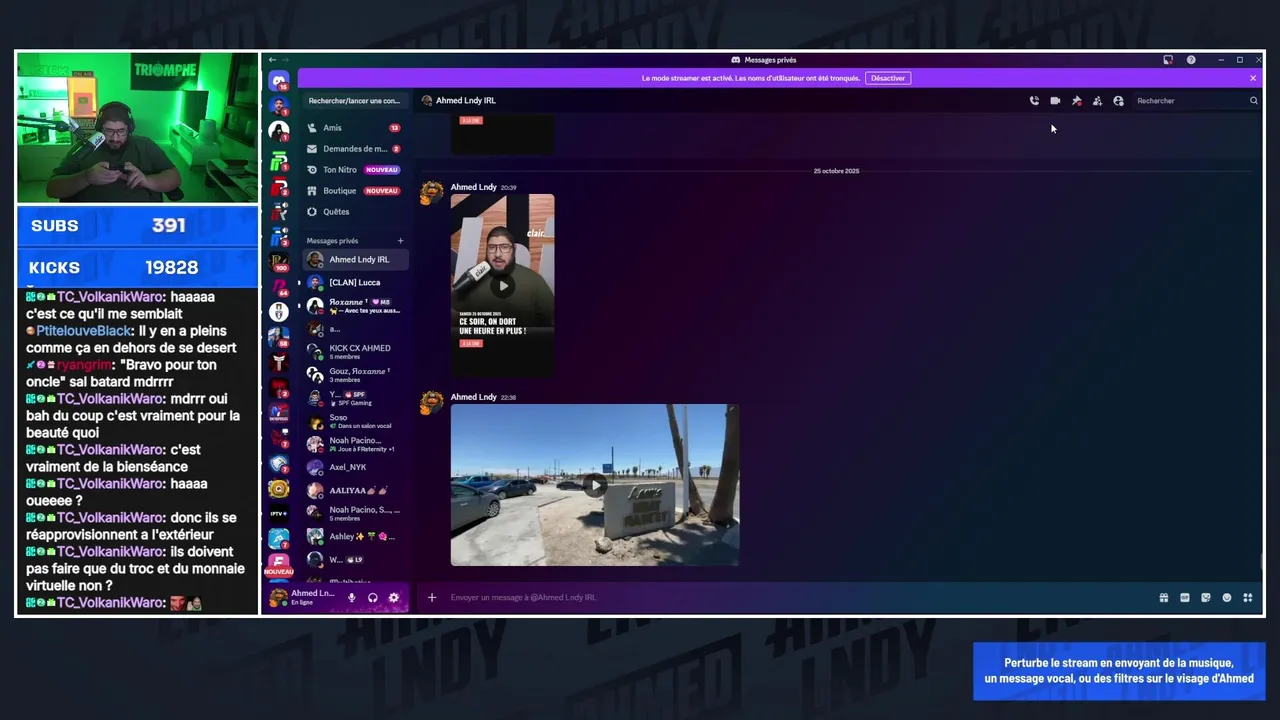Show the user profile panel icon

[x=1118, y=101]
